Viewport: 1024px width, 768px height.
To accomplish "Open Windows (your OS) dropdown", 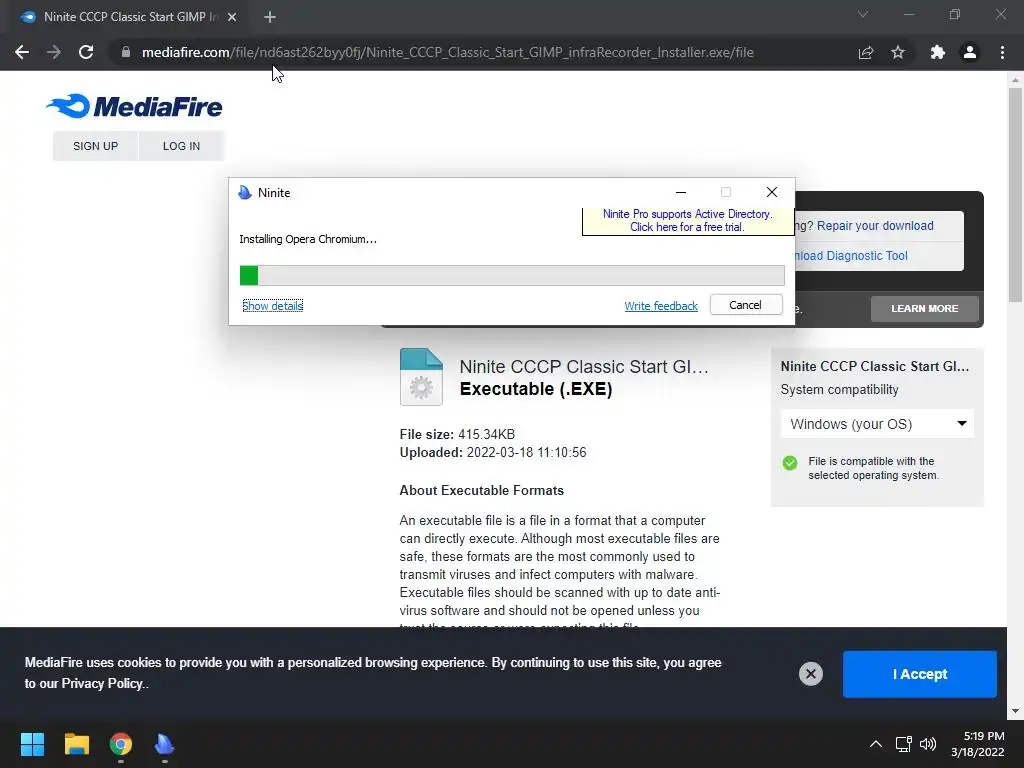I will pyautogui.click(x=877, y=424).
